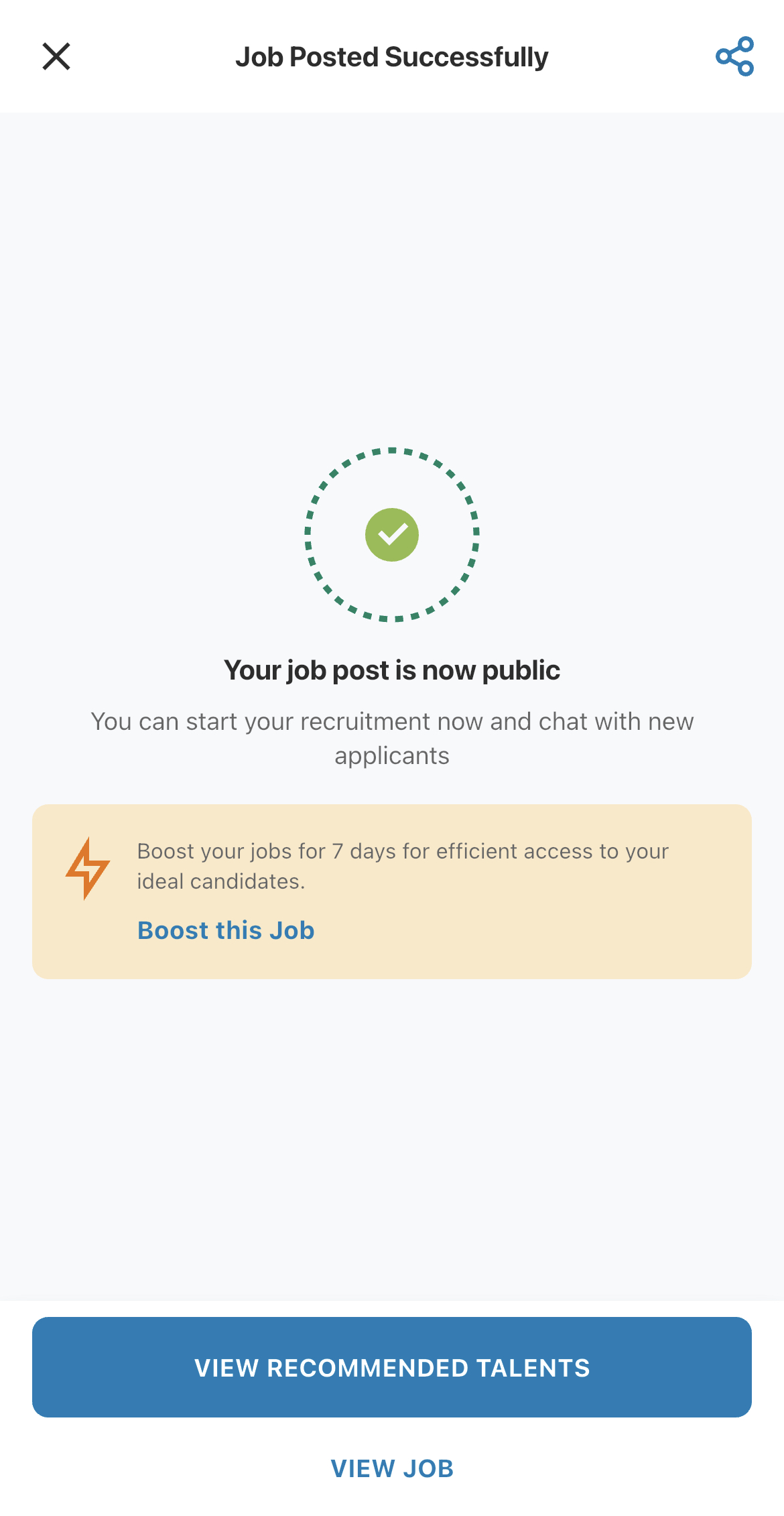784x1516 pixels.
Task: Tap the orange lightning bolt boost icon
Action: coord(87,868)
